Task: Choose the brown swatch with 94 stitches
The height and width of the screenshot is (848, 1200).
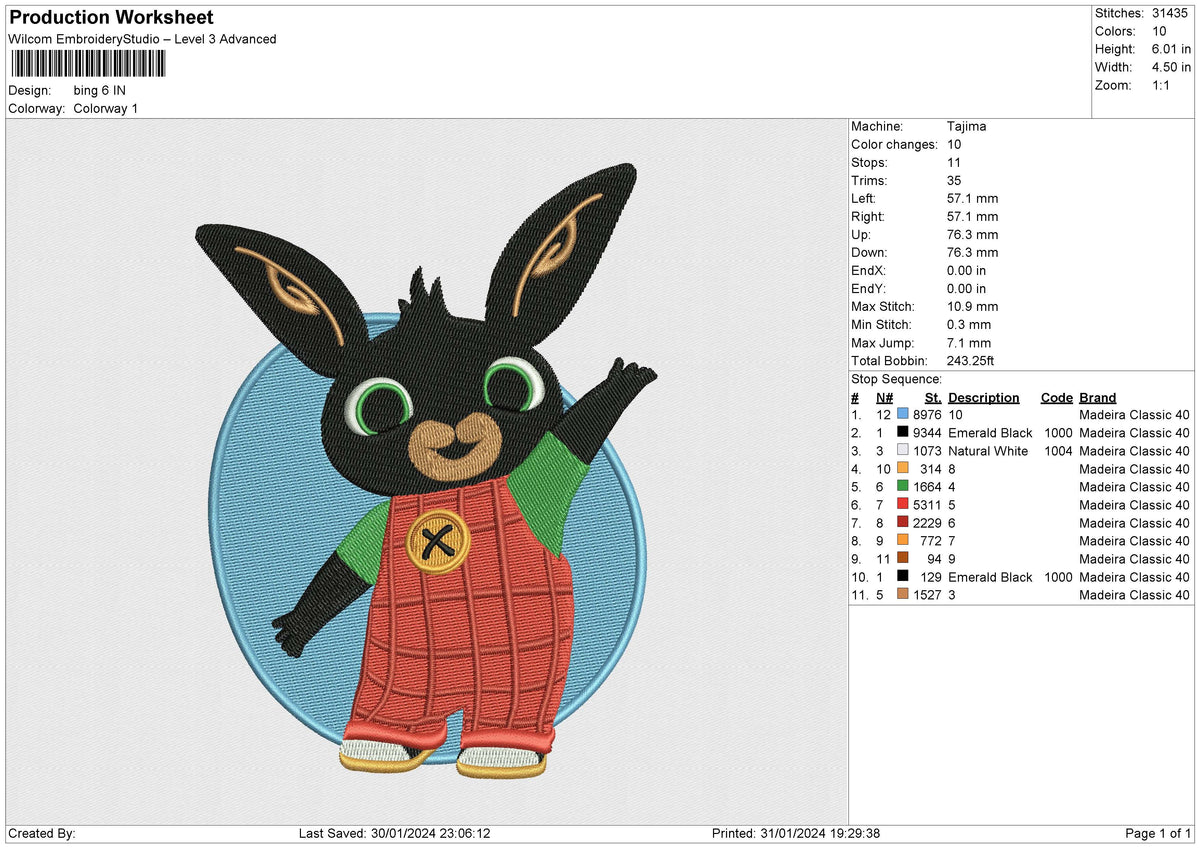Action: pyautogui.click(x=903, y=559)
